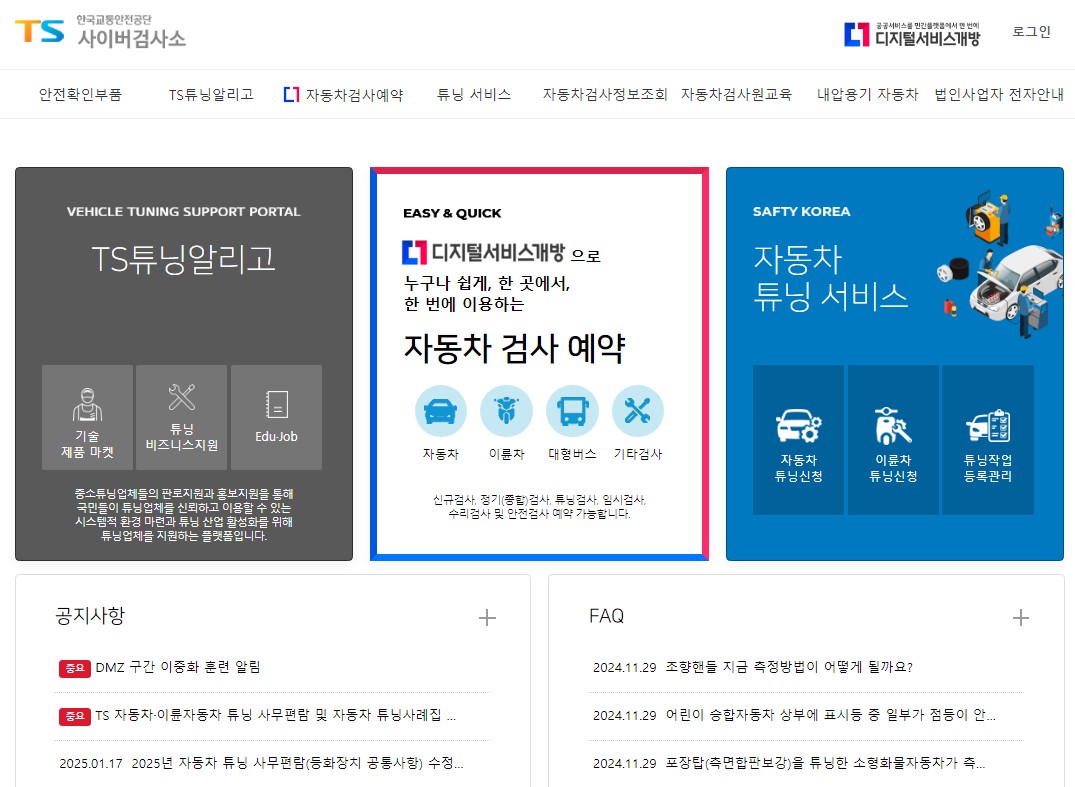Select the 자동차 car inspection reservation icon

point(440,410)
